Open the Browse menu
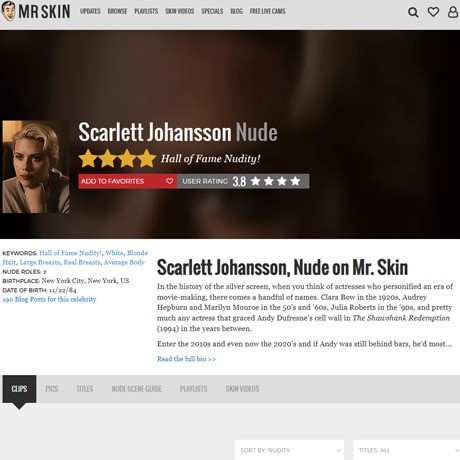Image resolution: width=460 pixels, height=460 pixels. click(x=117, y=11)
